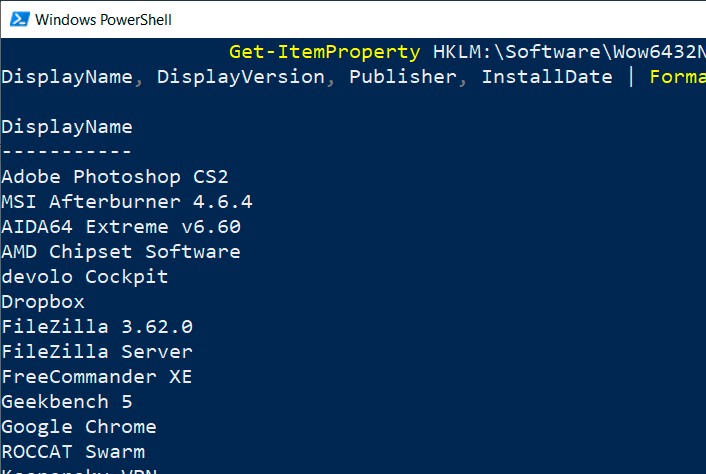Select the FileZilla 3.62.0 entry
The width and height of the screenshot is (706, 474).
point(97,327)
